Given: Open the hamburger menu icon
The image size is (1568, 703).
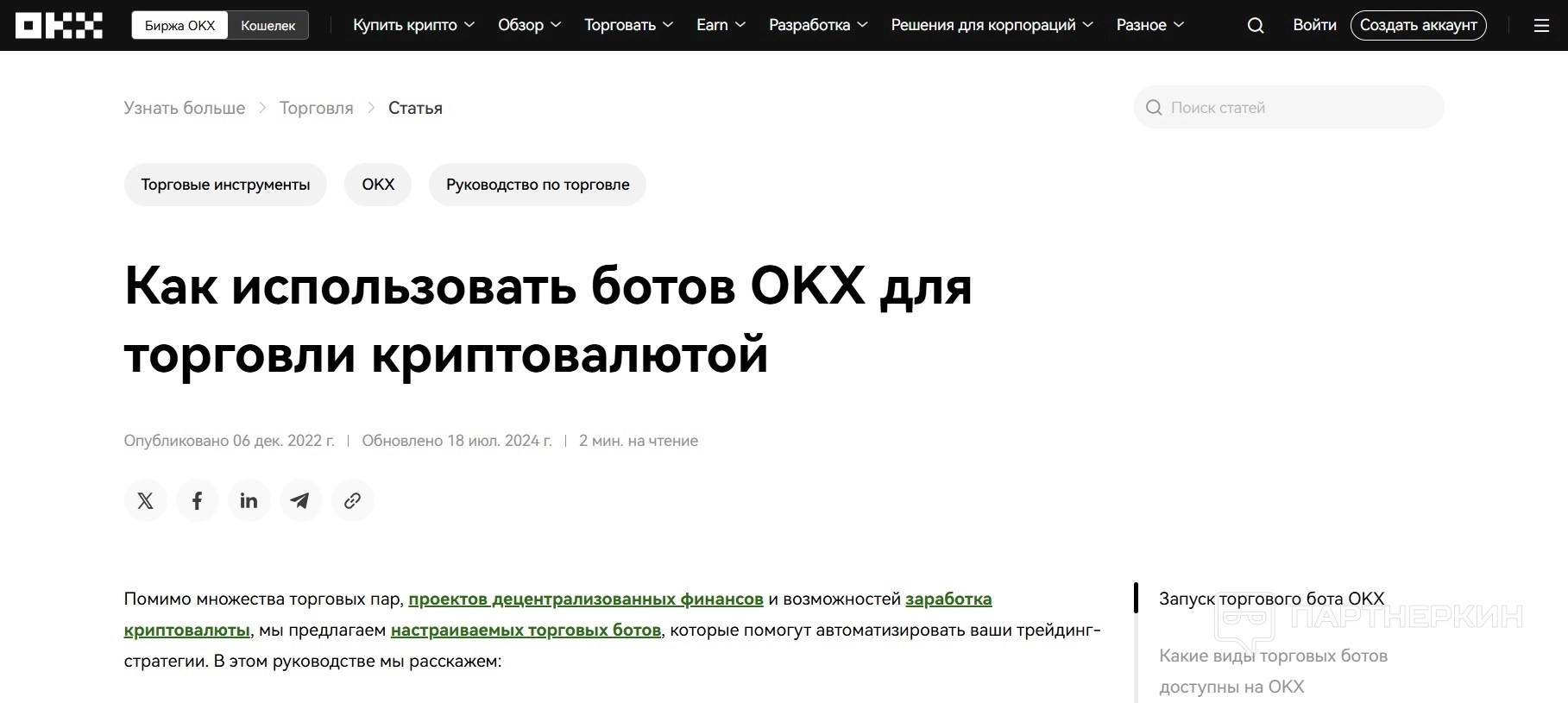Looking at the screenshot, I should point(1541,26).
